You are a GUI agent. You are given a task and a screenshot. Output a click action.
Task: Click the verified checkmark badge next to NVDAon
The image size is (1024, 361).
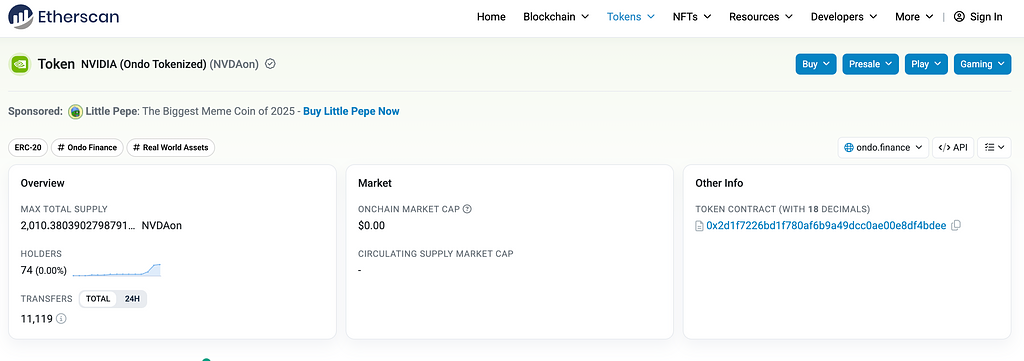pyautogui.click(x=270, y=64)
